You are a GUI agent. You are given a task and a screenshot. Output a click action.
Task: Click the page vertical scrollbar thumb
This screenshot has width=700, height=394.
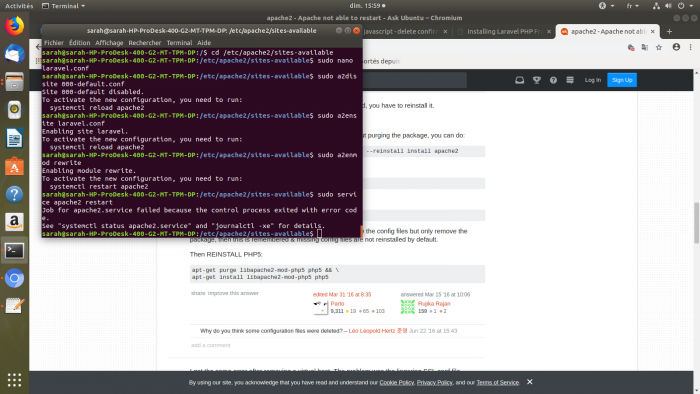(x=696, y=223)
